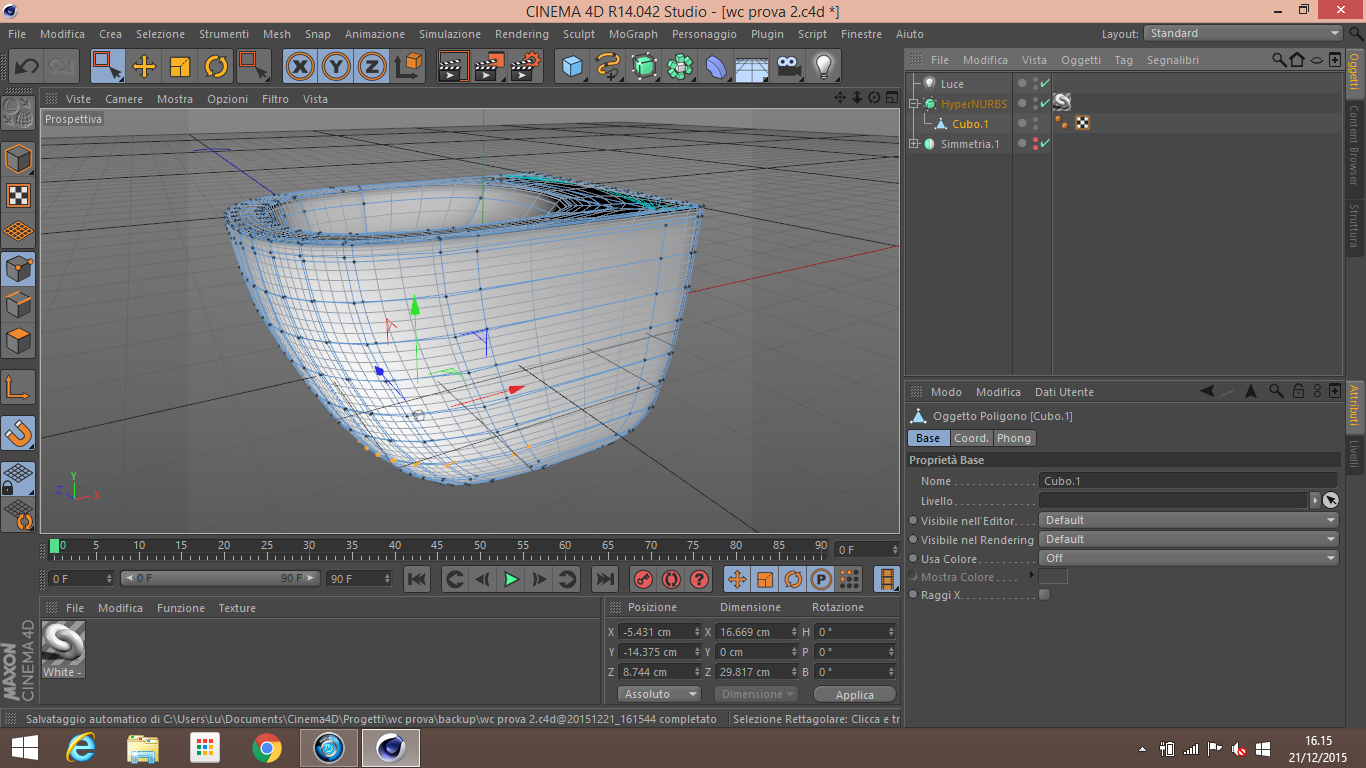Expand the Simmetria.1 tree item
Viewport: 1366px width, 768px height.
914,144
